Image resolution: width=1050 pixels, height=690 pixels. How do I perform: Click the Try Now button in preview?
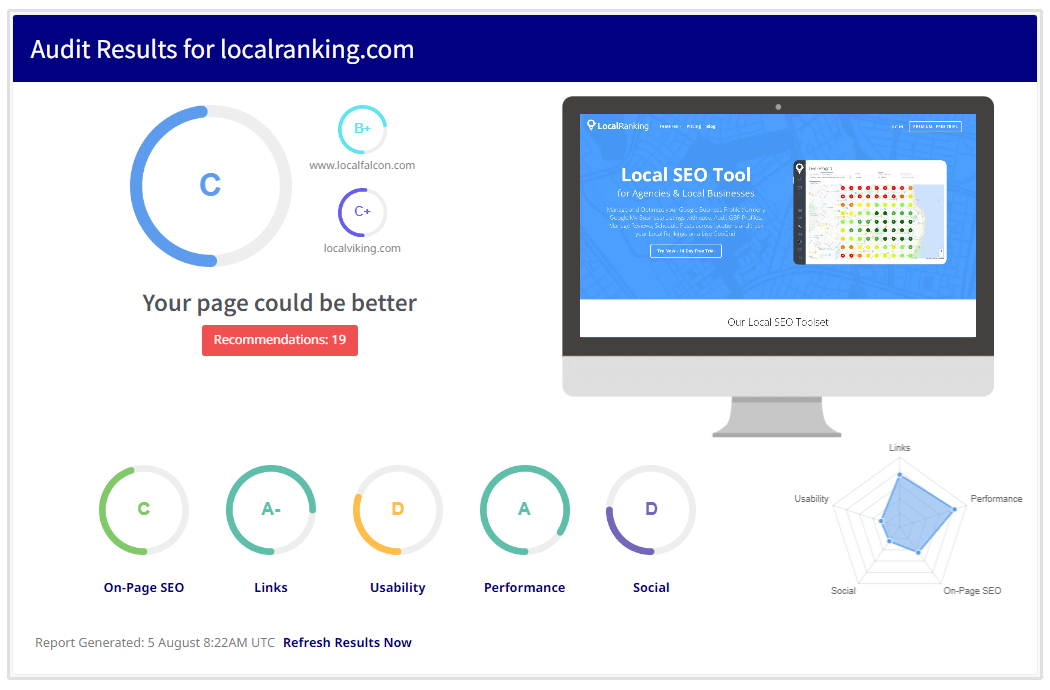pyautogui.click(x=685, y=251)
